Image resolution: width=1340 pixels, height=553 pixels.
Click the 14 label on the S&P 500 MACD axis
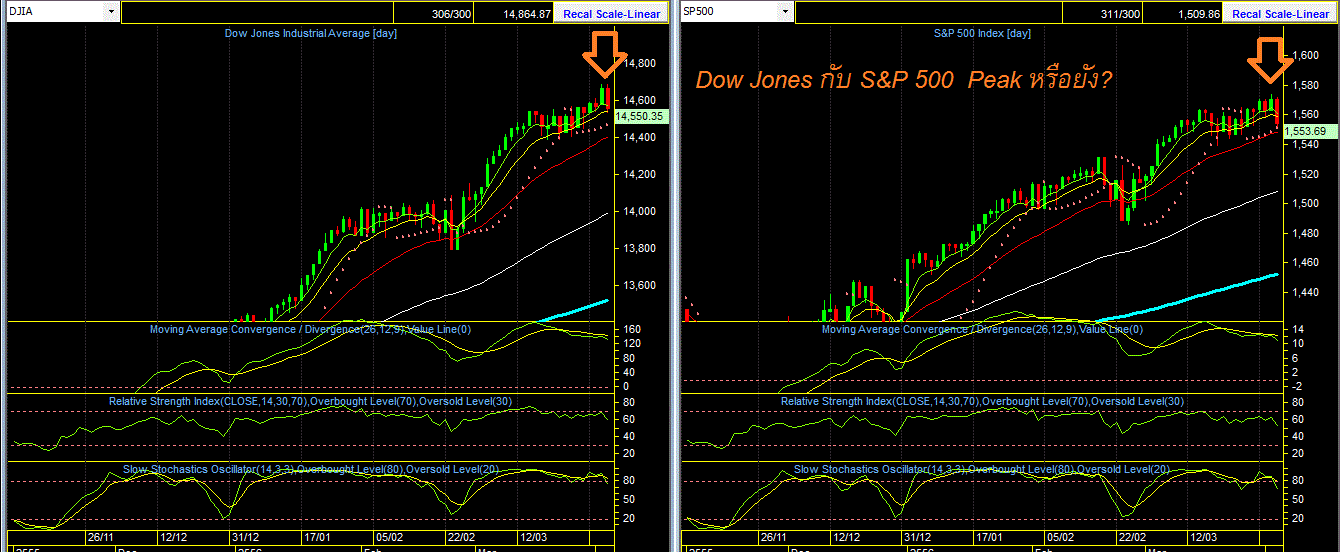click(1299, 329)
